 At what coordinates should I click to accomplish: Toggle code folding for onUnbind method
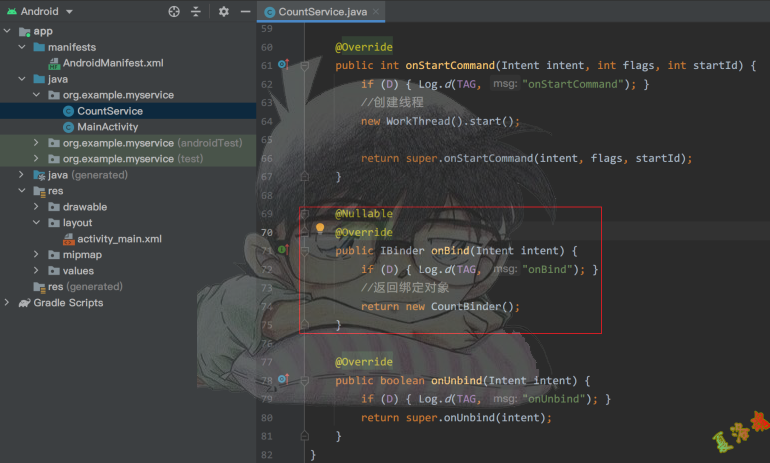(305, 380)
